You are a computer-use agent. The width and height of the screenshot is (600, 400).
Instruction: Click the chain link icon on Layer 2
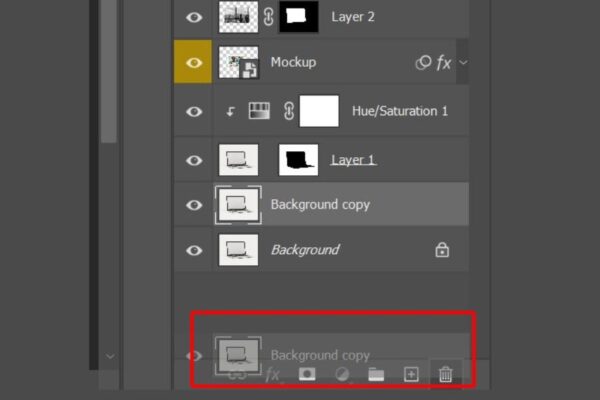(x=269, y=16)
